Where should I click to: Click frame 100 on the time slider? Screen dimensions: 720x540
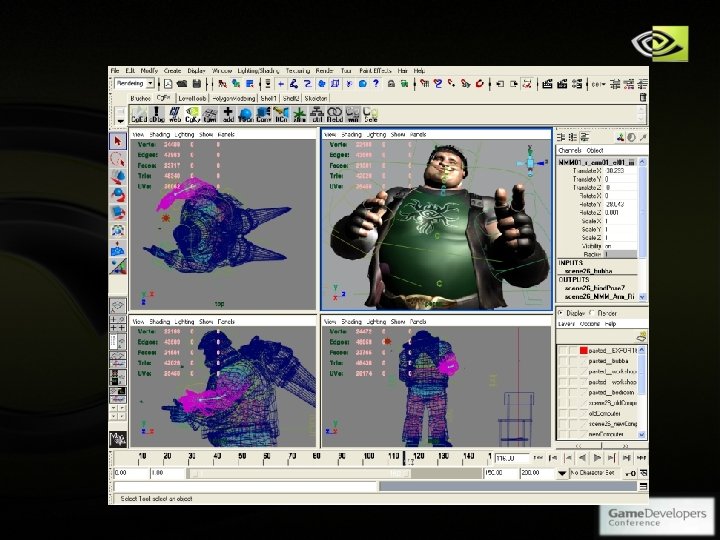[369, 458]
